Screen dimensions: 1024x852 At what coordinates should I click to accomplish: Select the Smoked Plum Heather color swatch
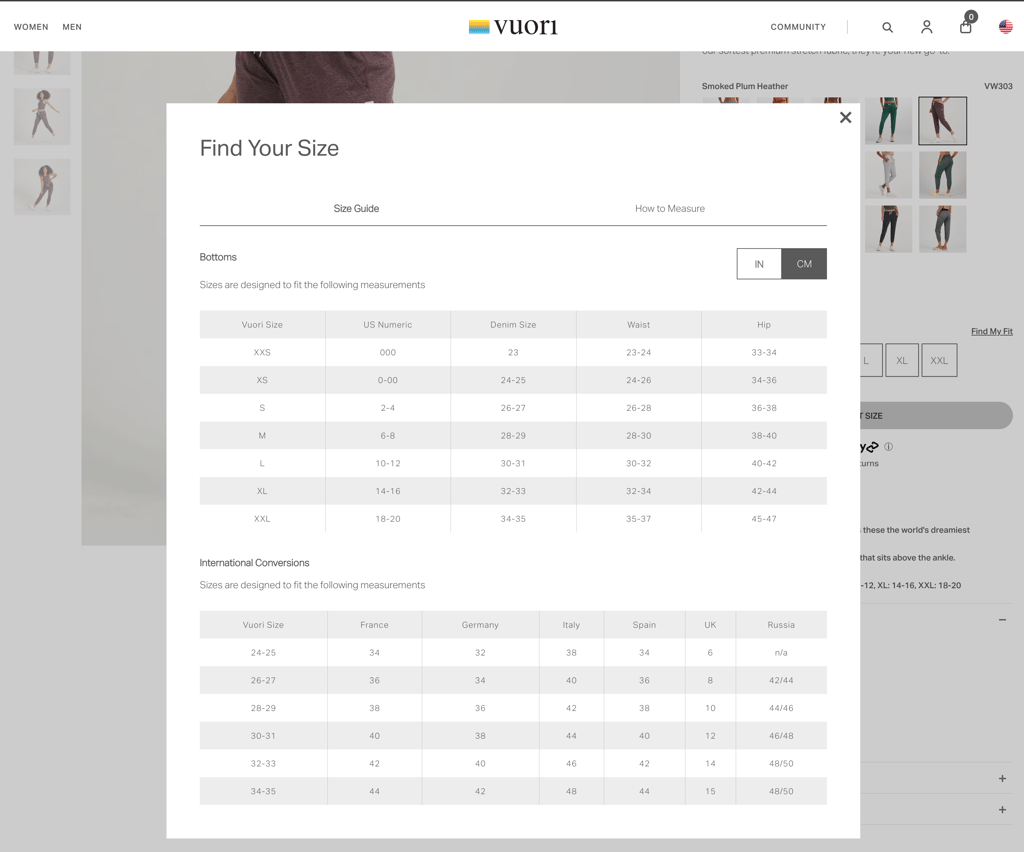click(942, 121)
